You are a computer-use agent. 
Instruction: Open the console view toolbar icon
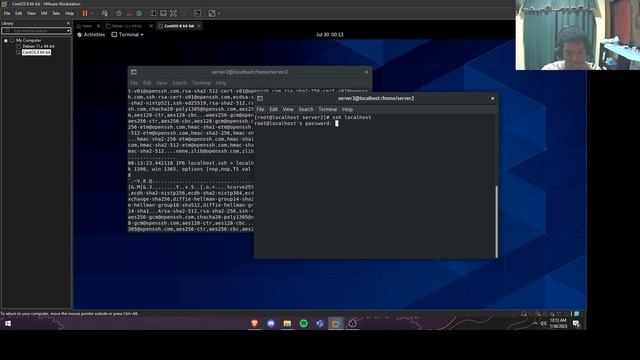pos(198,13)
